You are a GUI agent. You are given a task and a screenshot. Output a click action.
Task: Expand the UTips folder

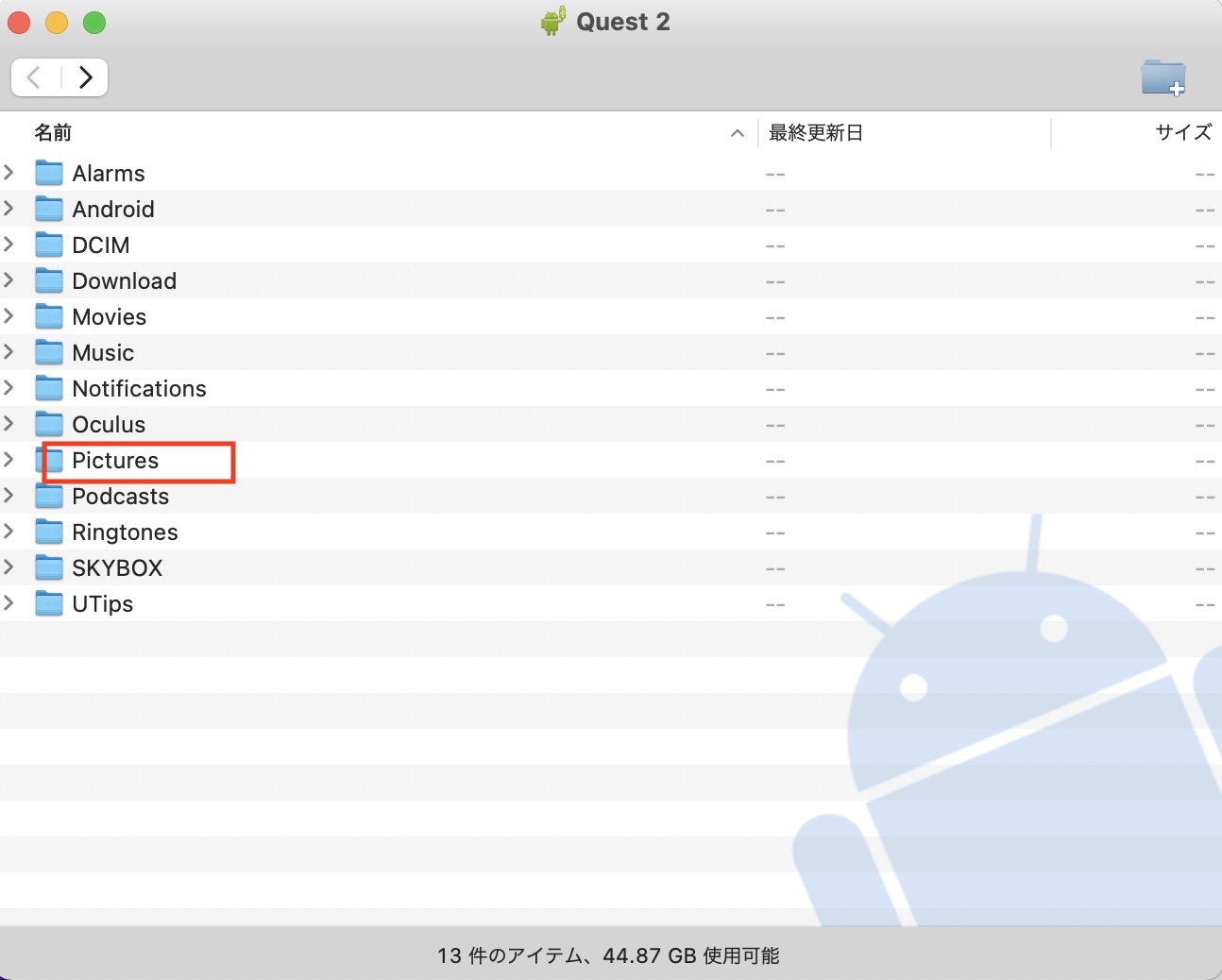pyautogui.click(x=9, y=602)
